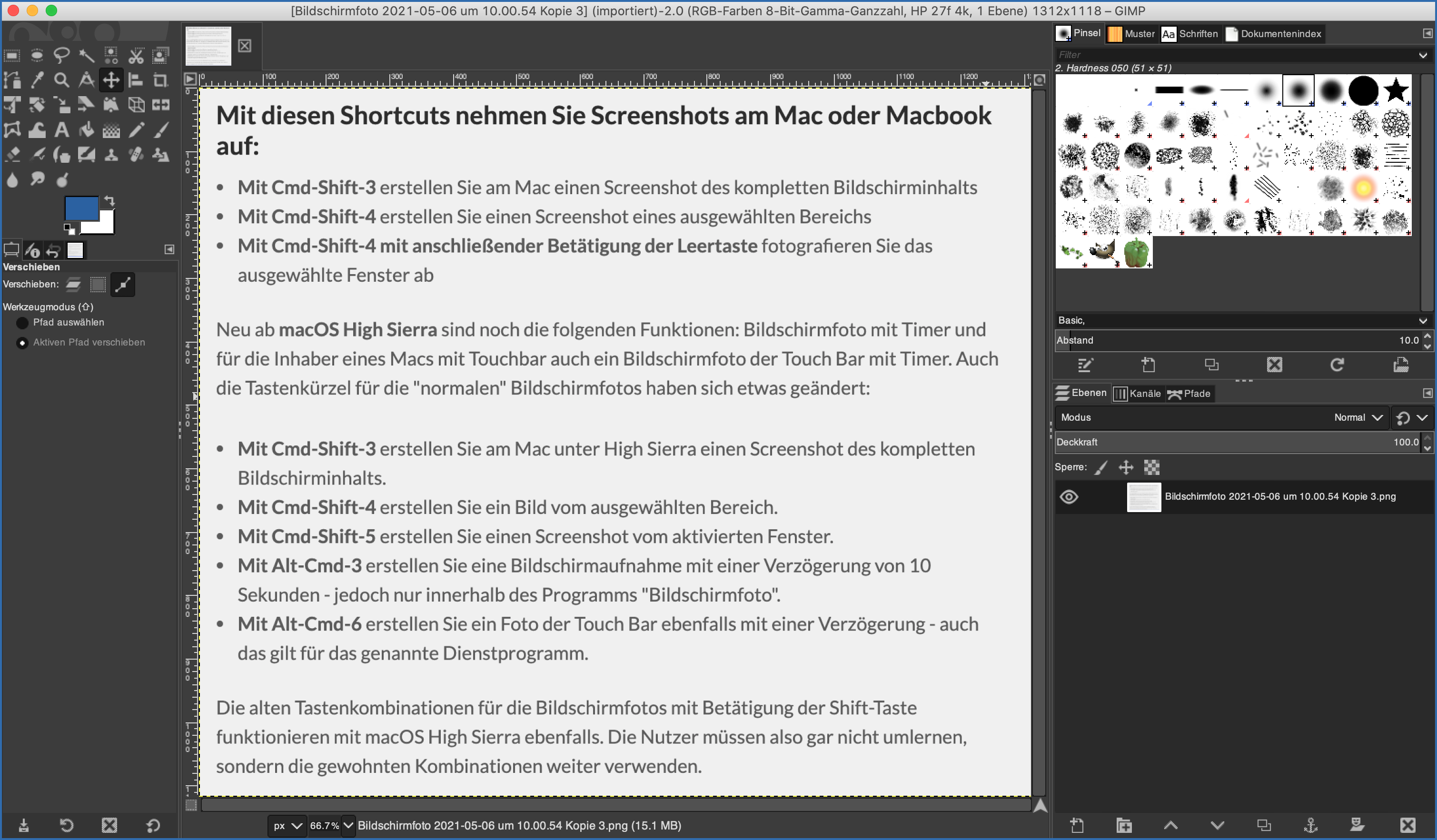
Task: Choose the Crop tool
Action: pos(160,80)
